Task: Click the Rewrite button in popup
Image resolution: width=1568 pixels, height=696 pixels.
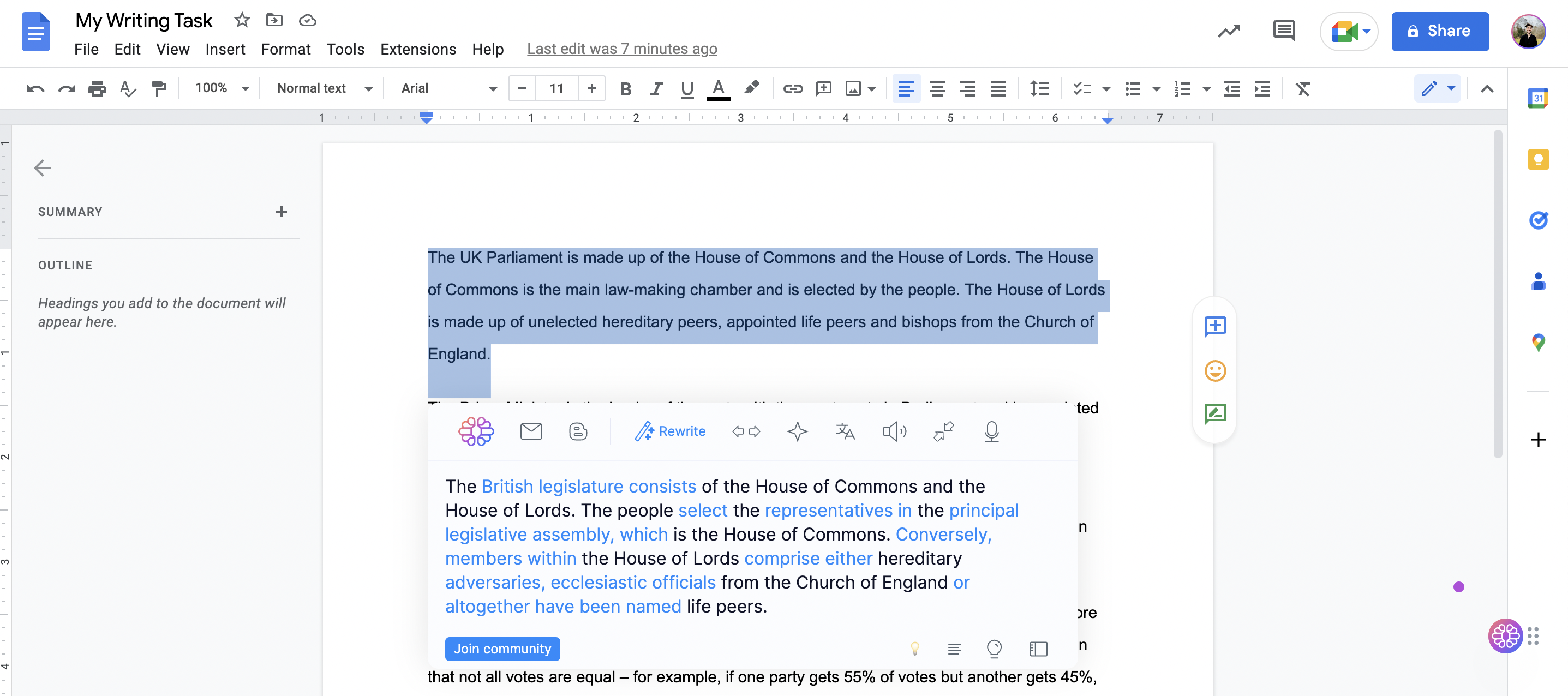Action: click(x=670, y=431)
